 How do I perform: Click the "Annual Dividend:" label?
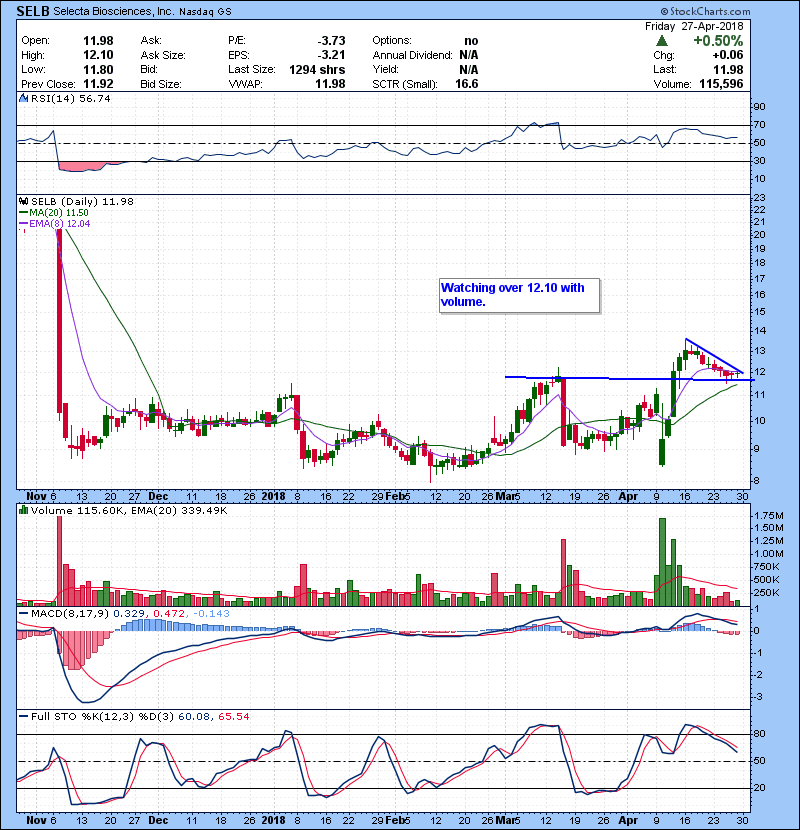pos(412,55)
